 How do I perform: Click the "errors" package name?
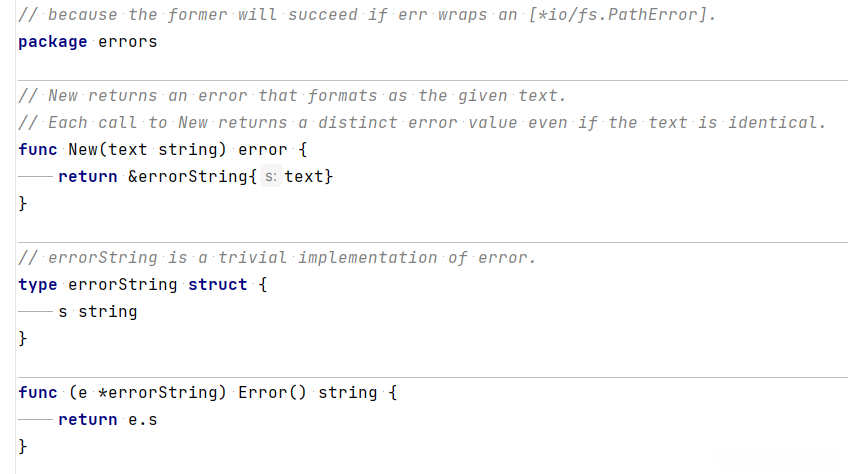[x=127, y=42]
